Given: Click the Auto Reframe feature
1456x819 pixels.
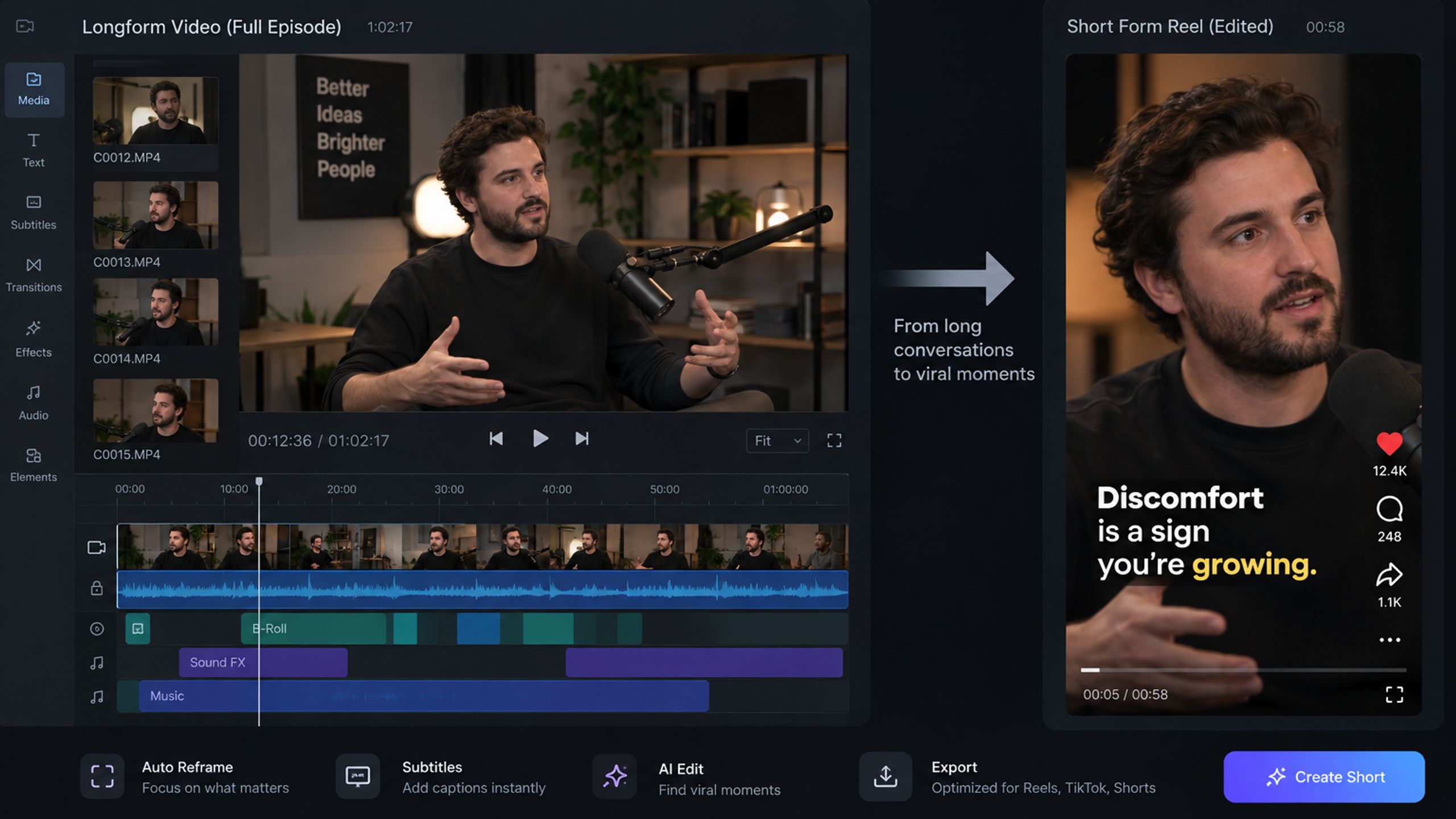Looking at the screenshot, I should tap(185, 777).
